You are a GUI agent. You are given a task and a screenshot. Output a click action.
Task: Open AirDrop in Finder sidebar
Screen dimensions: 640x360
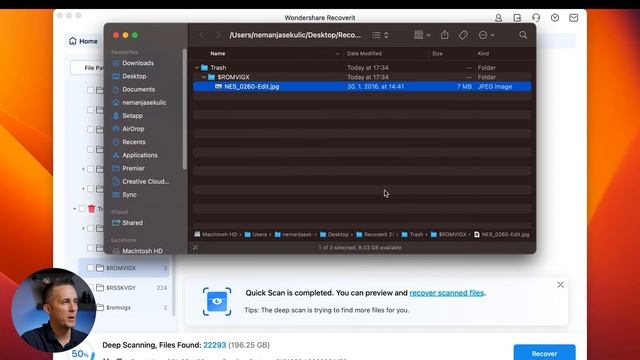(x=129, y=129)
